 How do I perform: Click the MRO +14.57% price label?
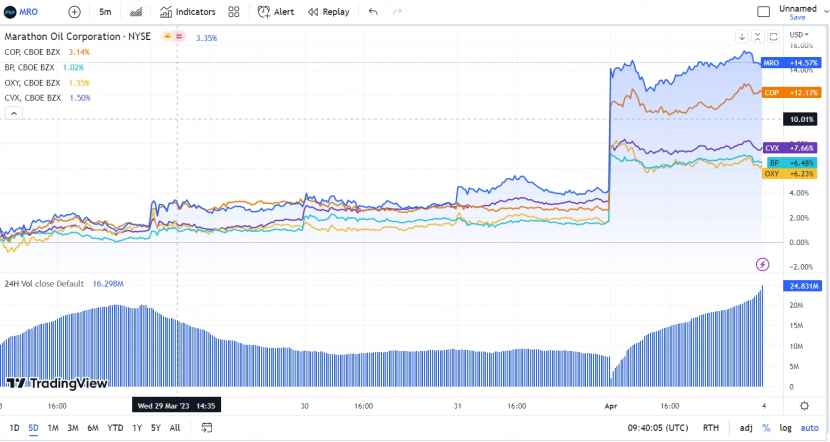point(791,62)
